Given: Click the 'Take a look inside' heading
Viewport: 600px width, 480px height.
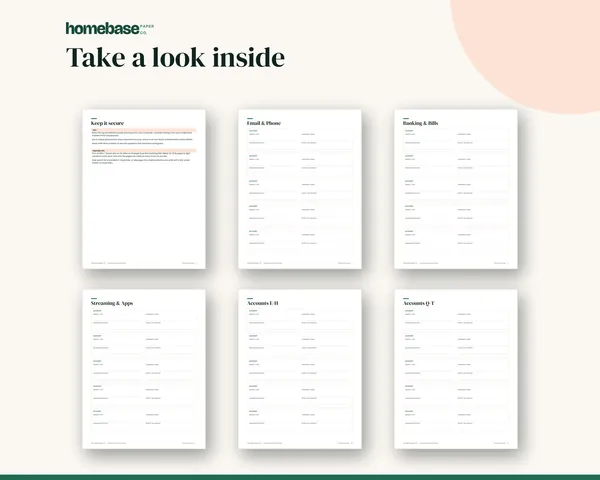Looking at the screenshot, I should 175,57.
